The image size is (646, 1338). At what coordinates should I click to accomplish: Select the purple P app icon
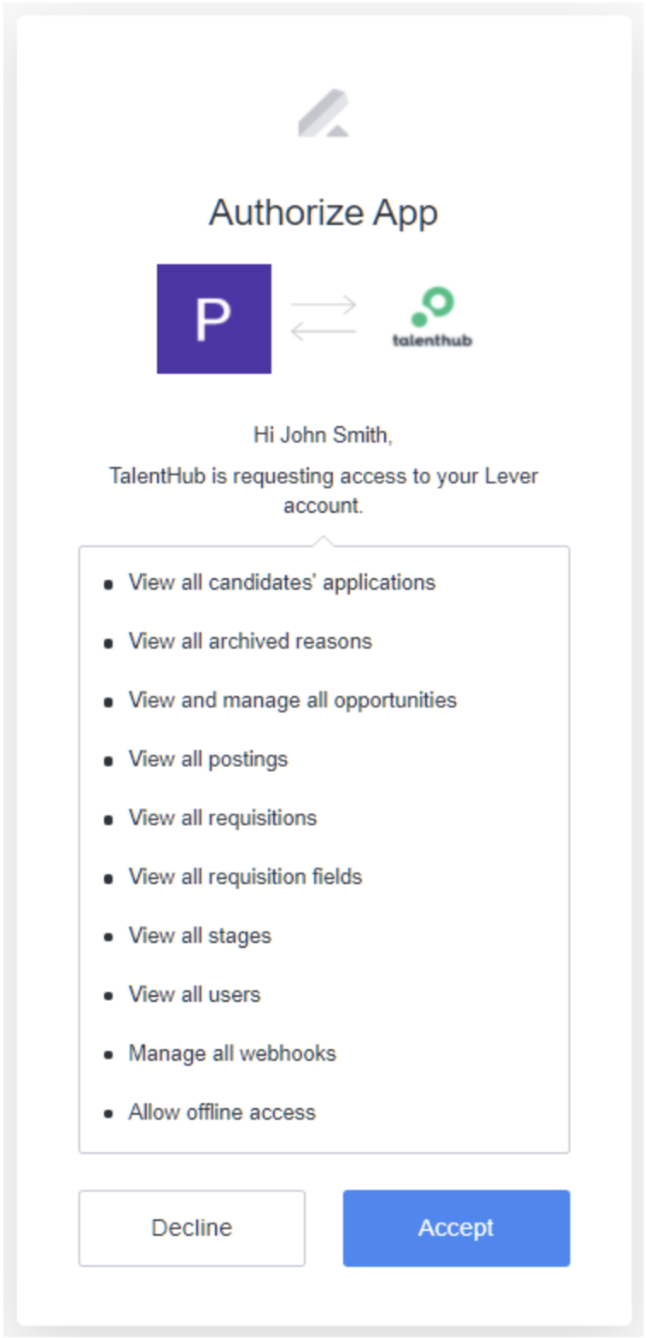tap(213, 315)
